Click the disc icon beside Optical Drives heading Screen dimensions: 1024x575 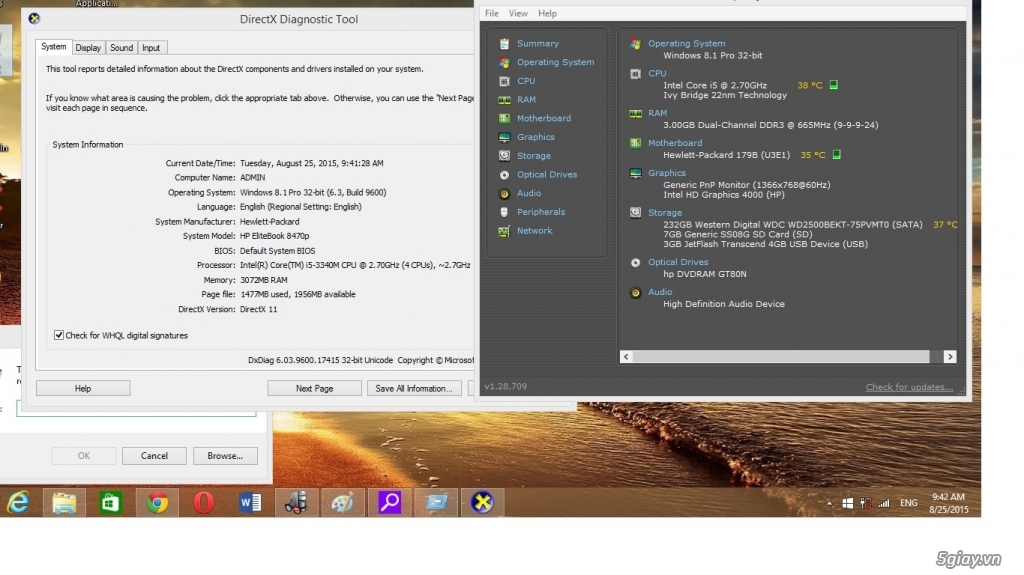[635, 262]
